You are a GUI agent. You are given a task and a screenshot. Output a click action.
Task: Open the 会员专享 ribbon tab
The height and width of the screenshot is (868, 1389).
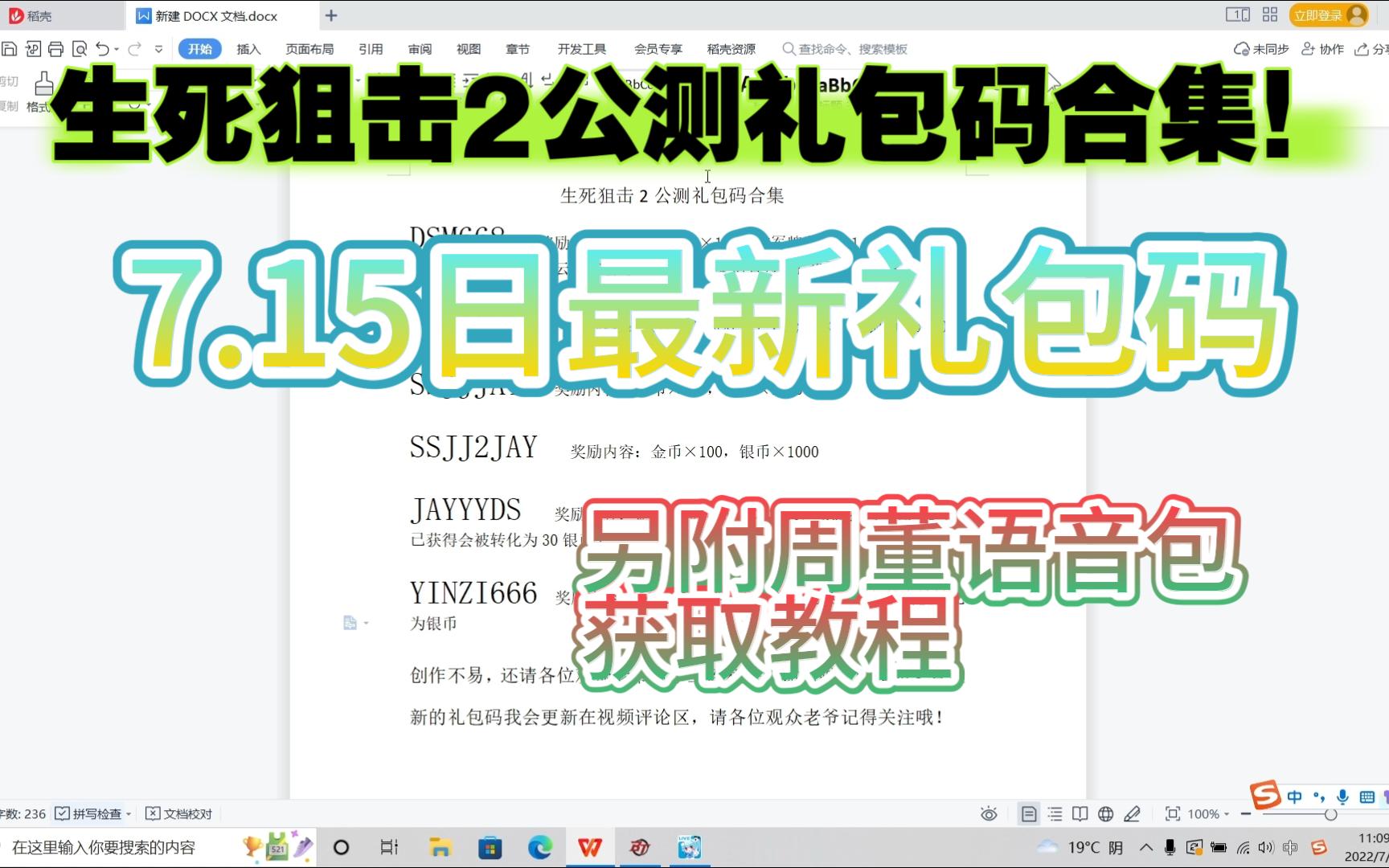(x=658, y=49)
